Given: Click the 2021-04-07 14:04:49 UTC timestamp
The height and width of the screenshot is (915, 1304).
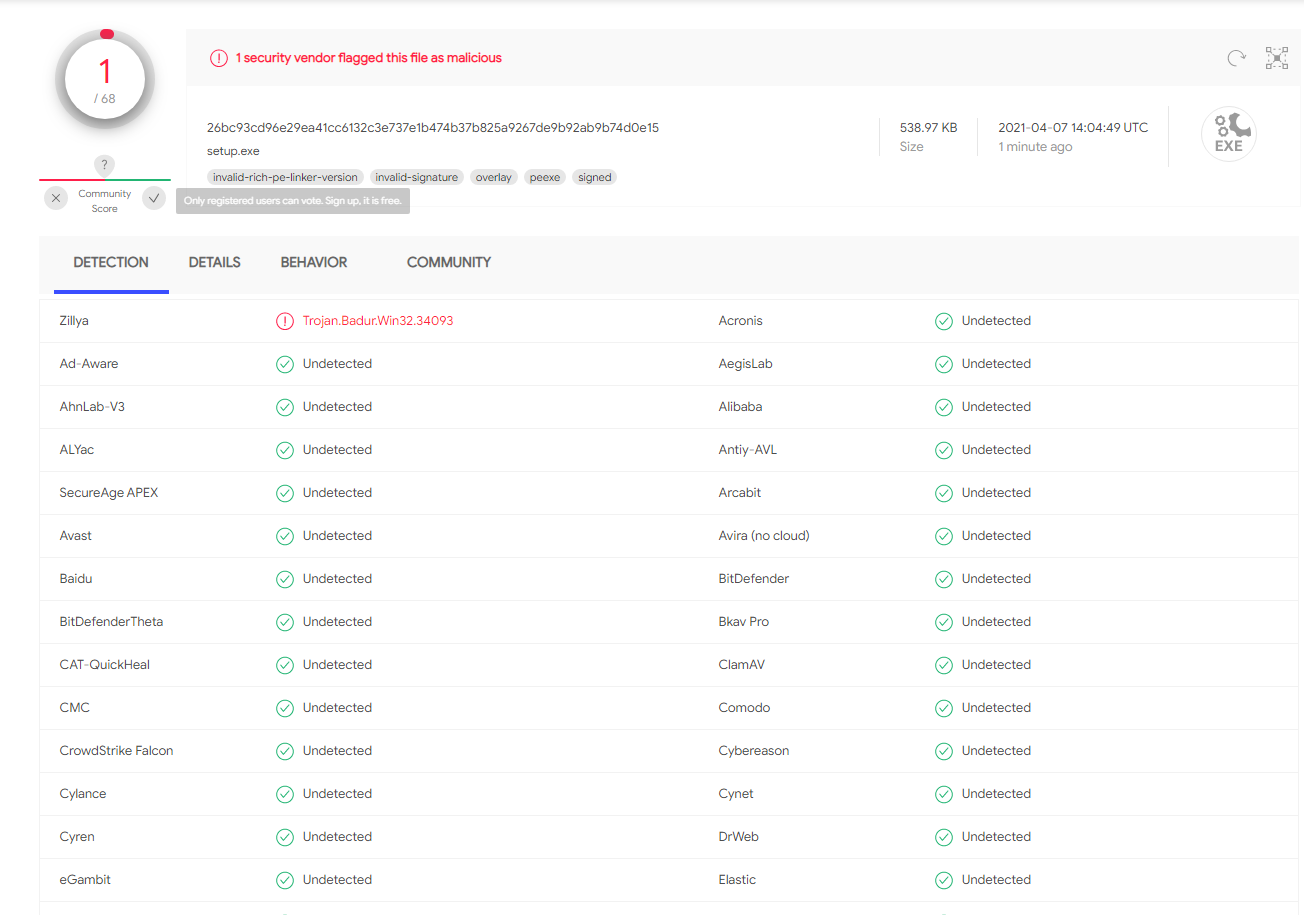Looking at the screenshot, I should (x=1073, y=127).
